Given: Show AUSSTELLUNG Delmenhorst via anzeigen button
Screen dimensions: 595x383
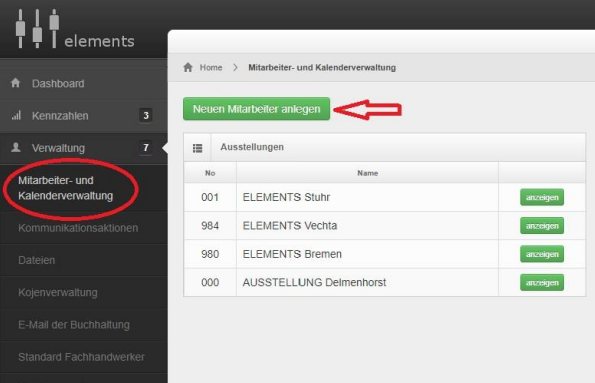Looking at the screenshot, I should [542, 283].
